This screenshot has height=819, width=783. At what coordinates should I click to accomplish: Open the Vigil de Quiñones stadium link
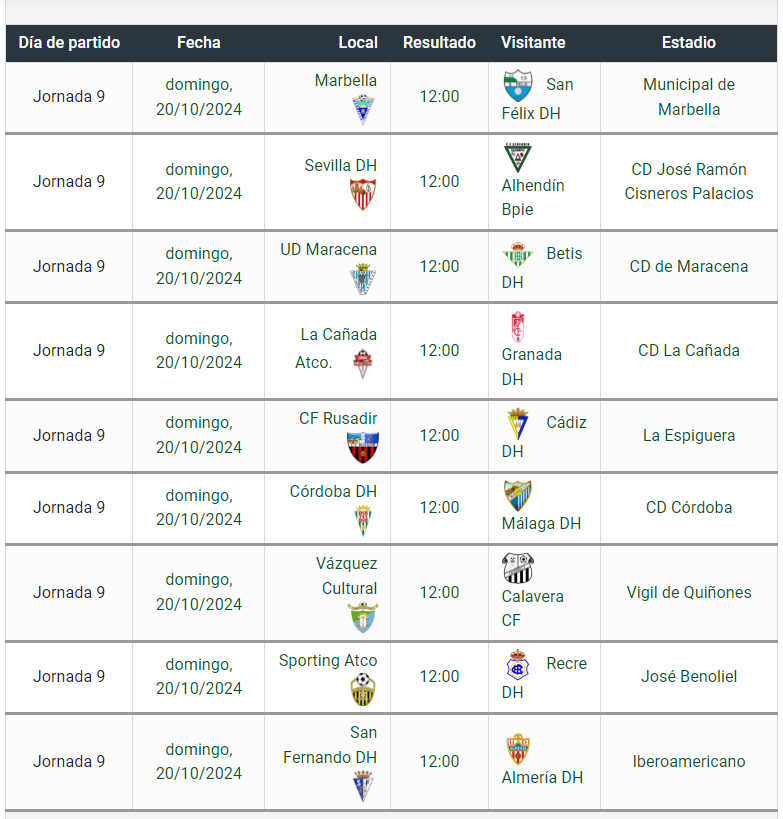pos(688,592)
